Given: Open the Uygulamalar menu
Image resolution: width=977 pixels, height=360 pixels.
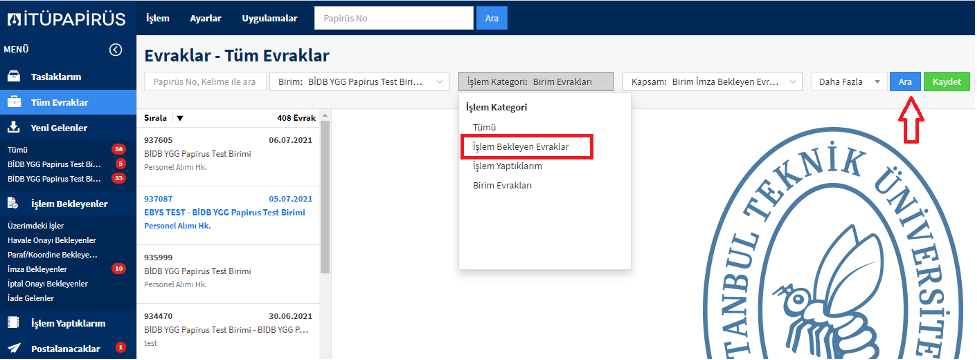Looking at the screenshot, I should tap(270, 18).
